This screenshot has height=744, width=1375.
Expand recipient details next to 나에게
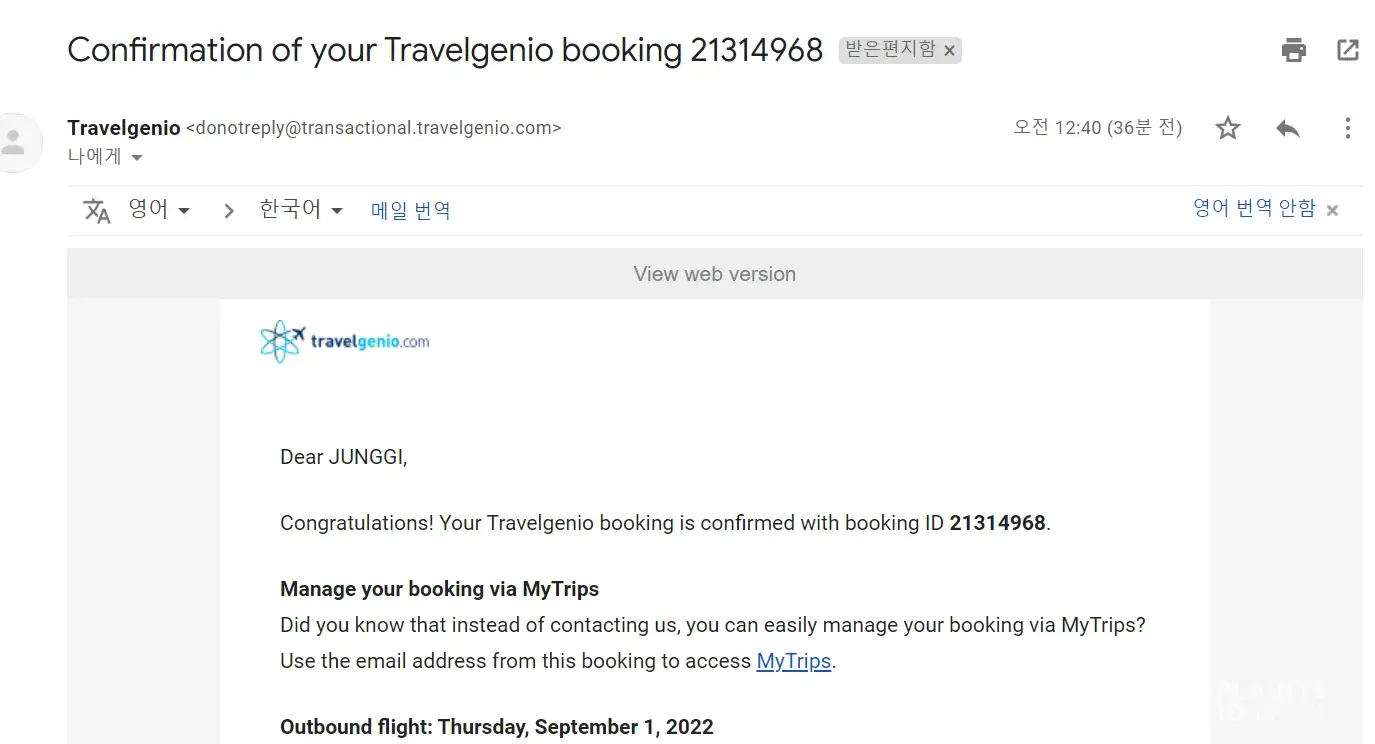137,158
